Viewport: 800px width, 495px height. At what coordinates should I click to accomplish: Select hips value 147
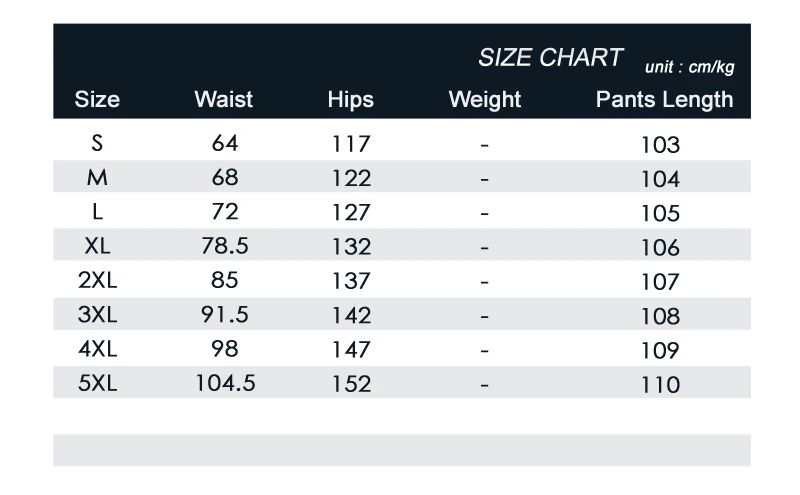351,349
